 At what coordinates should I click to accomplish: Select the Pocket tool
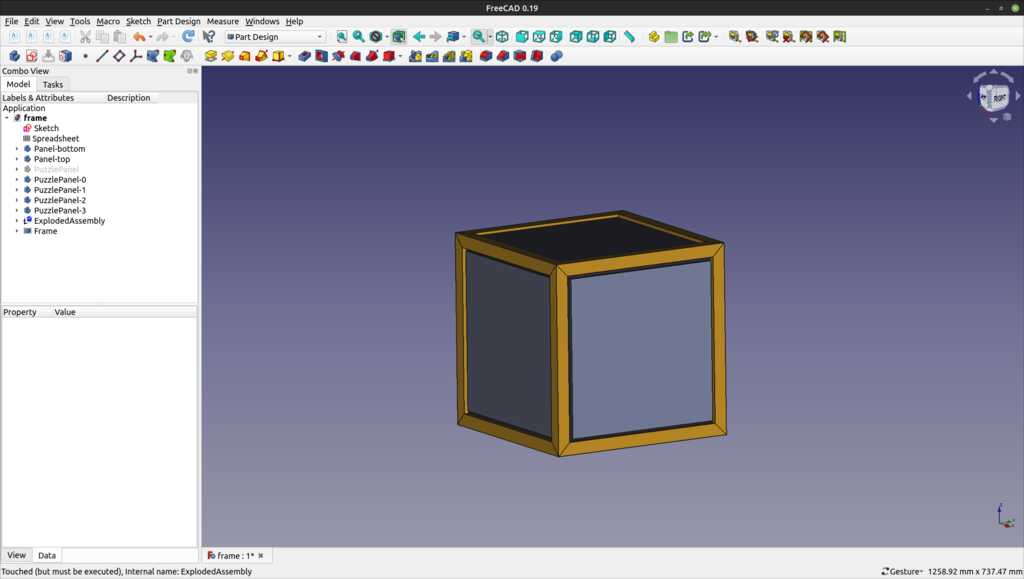click(304, 56)
